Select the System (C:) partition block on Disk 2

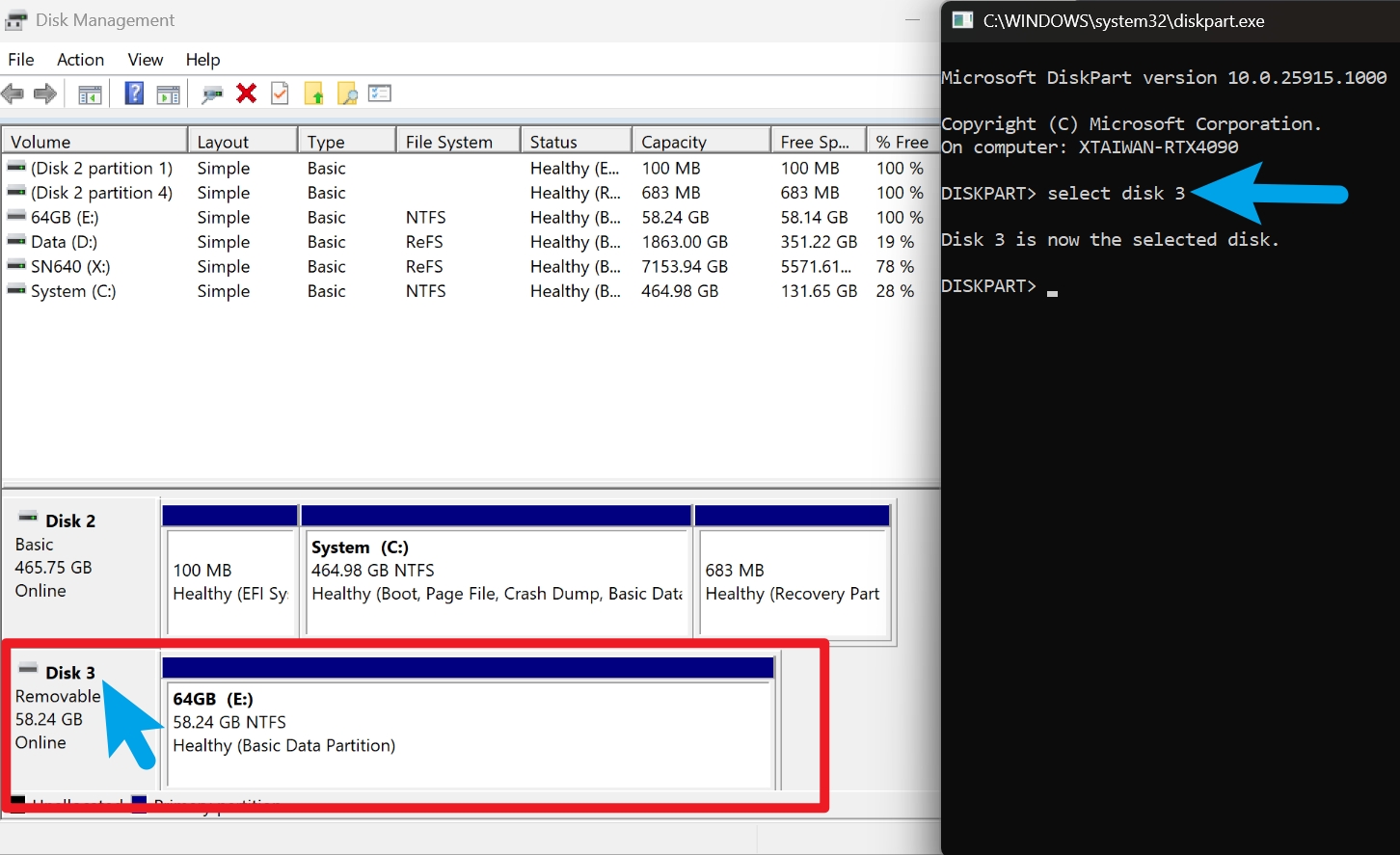496,571
